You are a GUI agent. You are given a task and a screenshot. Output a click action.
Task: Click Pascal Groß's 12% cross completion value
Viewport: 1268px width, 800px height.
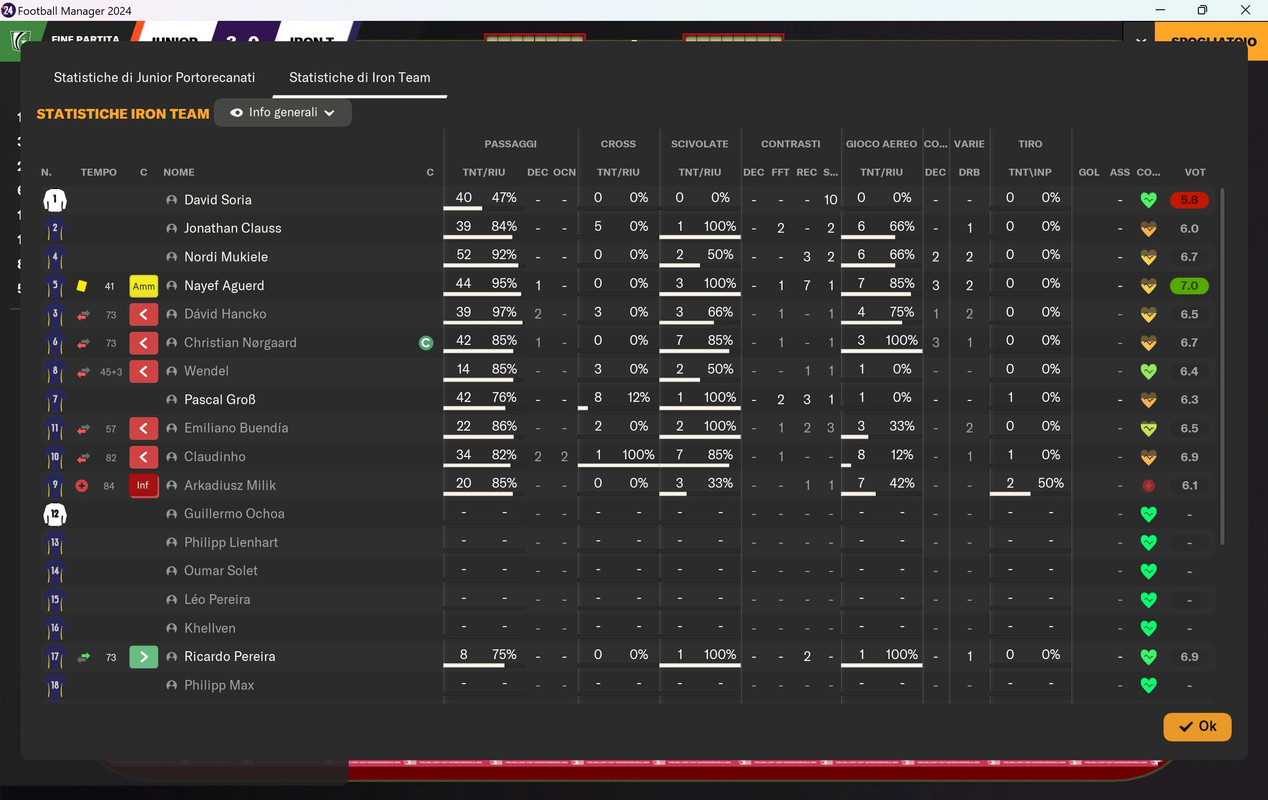point(639,398)
